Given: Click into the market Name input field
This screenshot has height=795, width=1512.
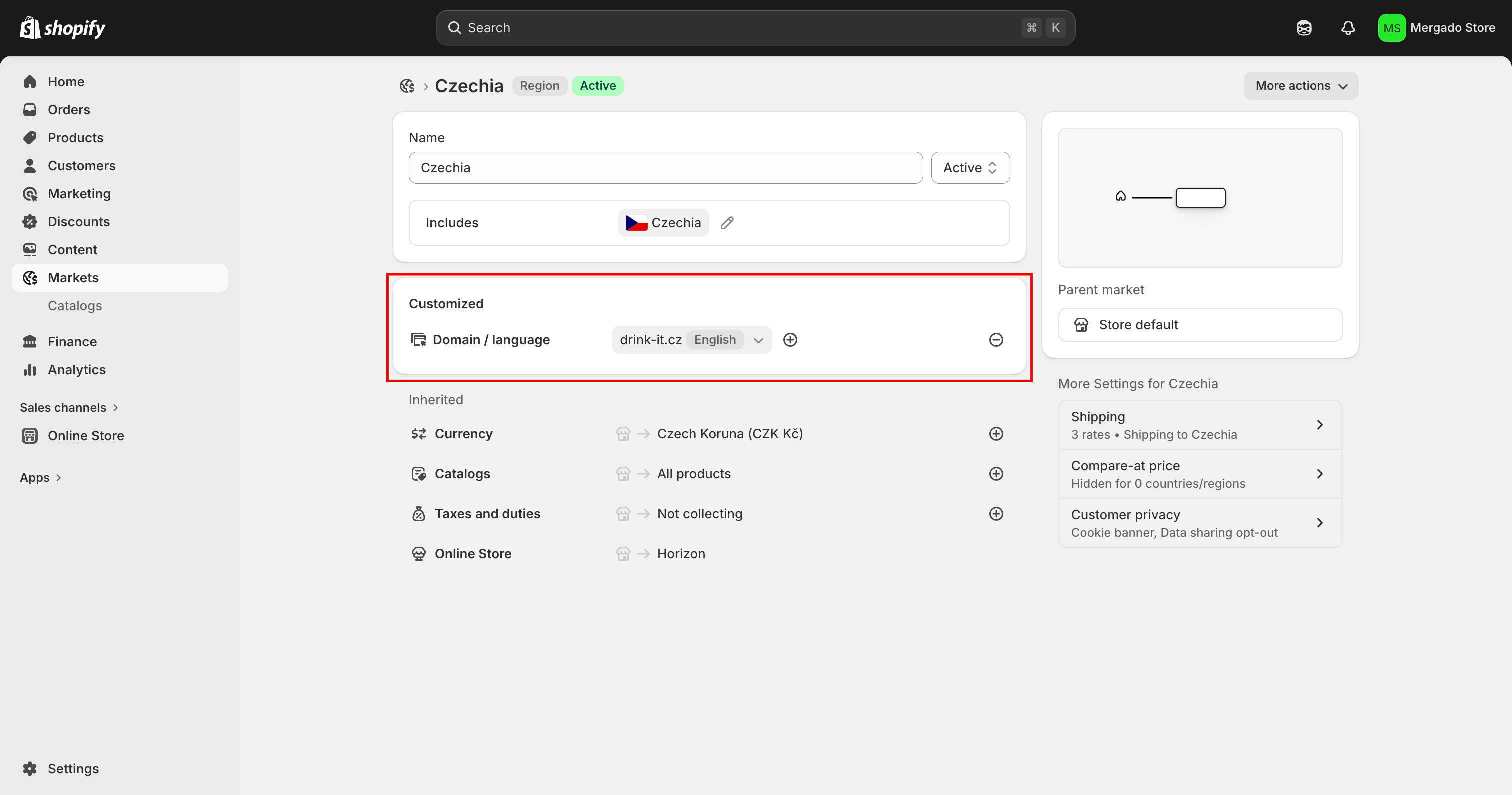Looking at the screenshot, I should 665,168.
